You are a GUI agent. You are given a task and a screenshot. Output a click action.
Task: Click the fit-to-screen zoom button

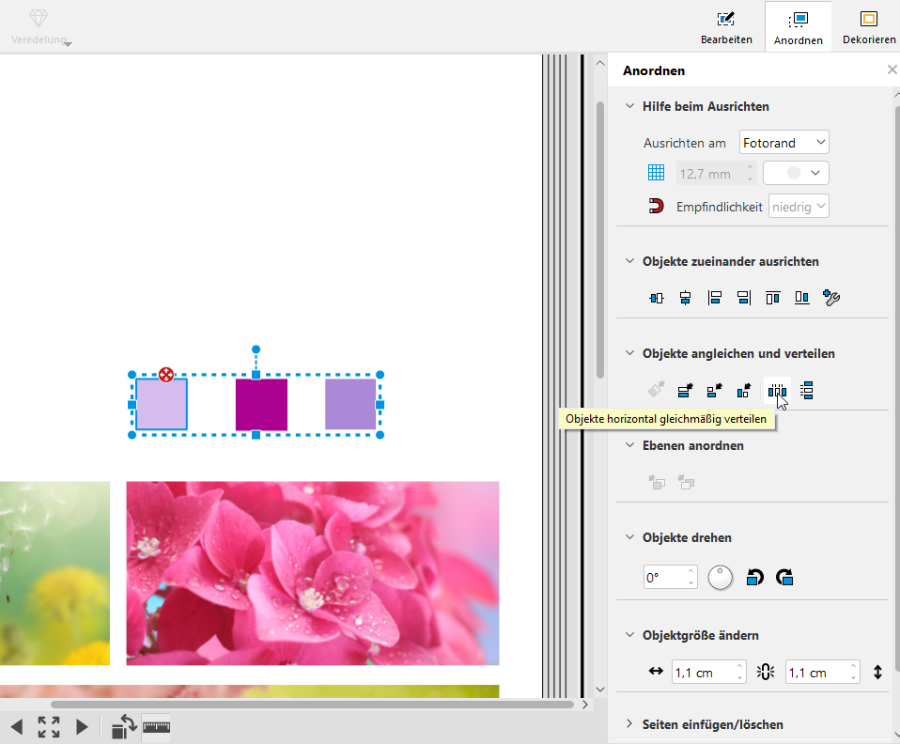click(49, 727)
